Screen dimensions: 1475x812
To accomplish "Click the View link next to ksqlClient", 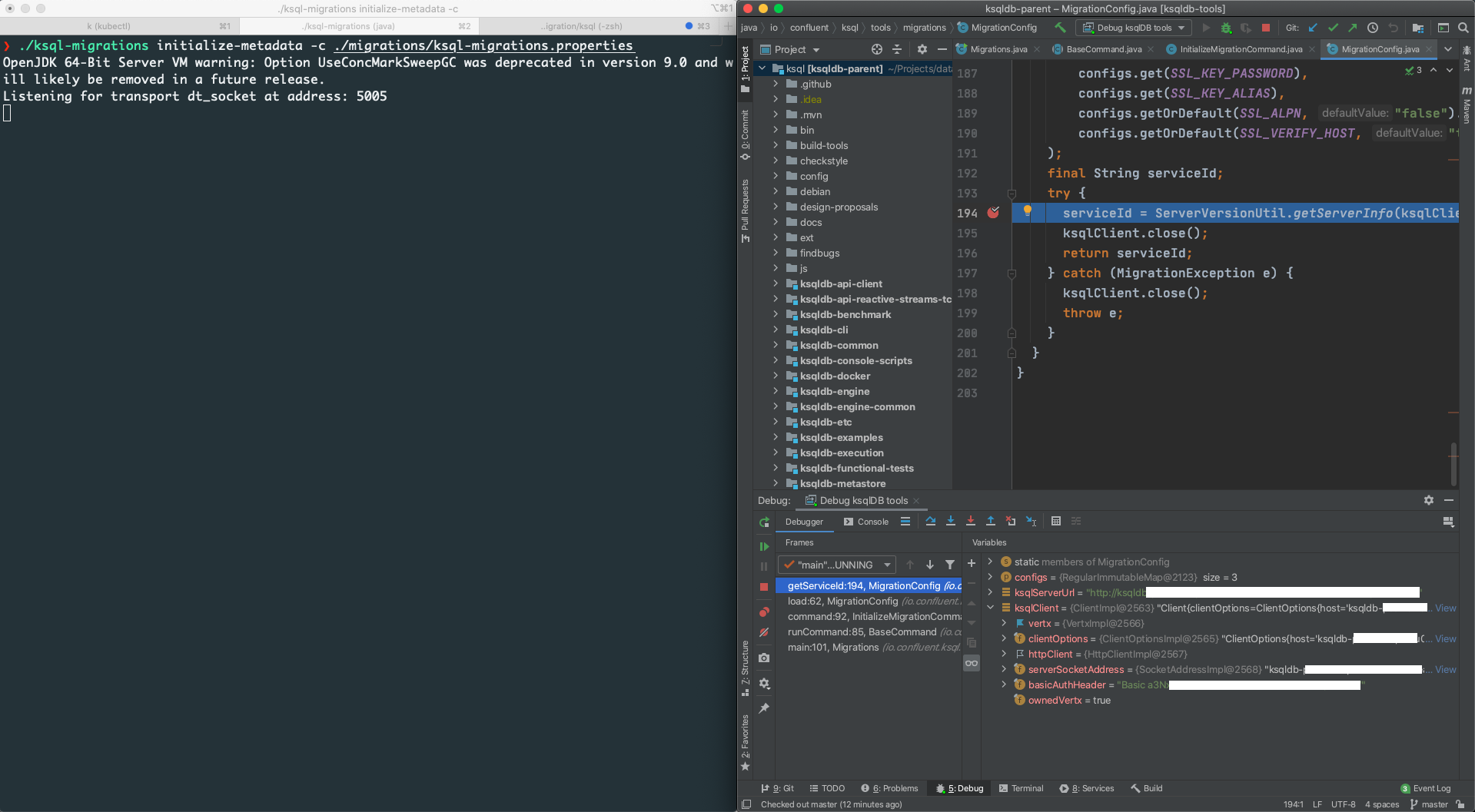I will pyautogui.click(x=1444, y=608).
